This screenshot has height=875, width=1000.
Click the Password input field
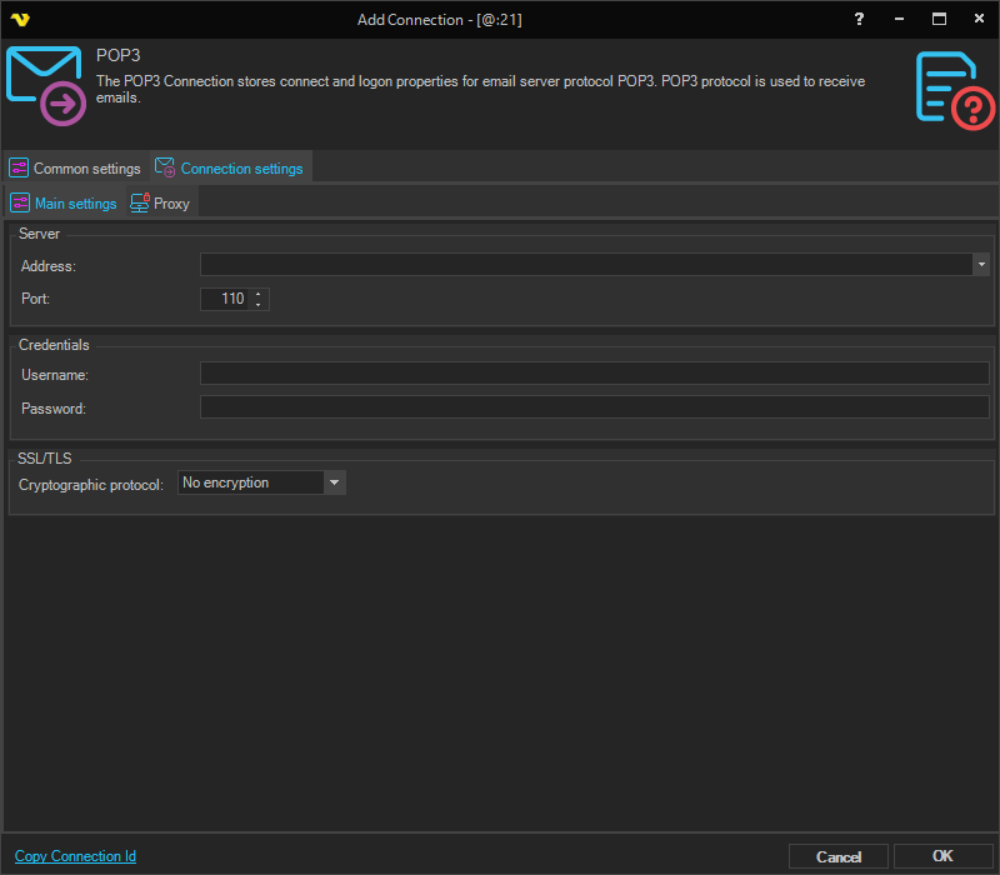click(594, 408)
